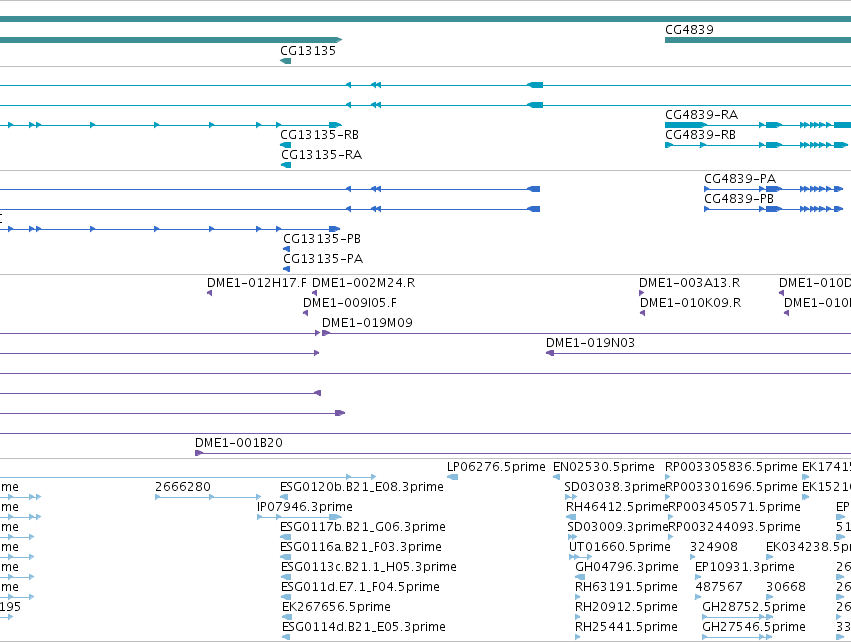851x642 pixels.
Task: Click the DME1-001B20 start arrow
Action: point(199,453)
